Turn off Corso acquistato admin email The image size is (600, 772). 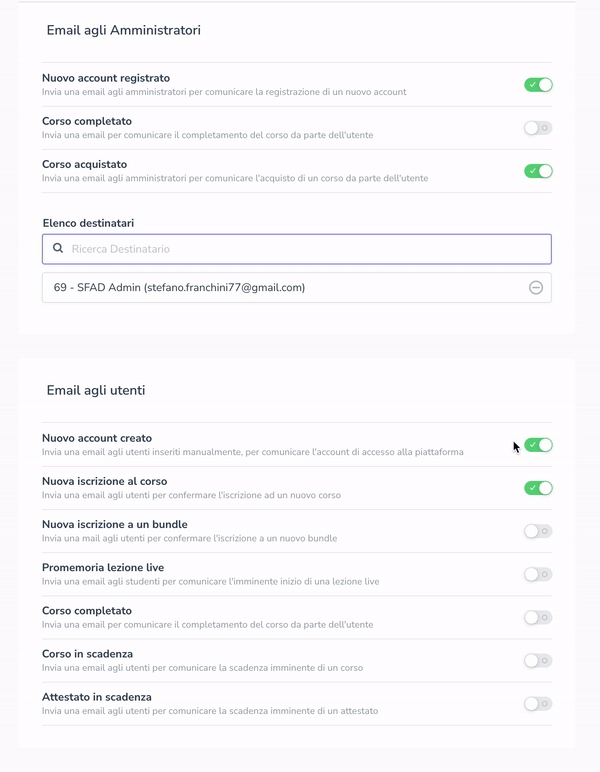click(x=538, y=171)
